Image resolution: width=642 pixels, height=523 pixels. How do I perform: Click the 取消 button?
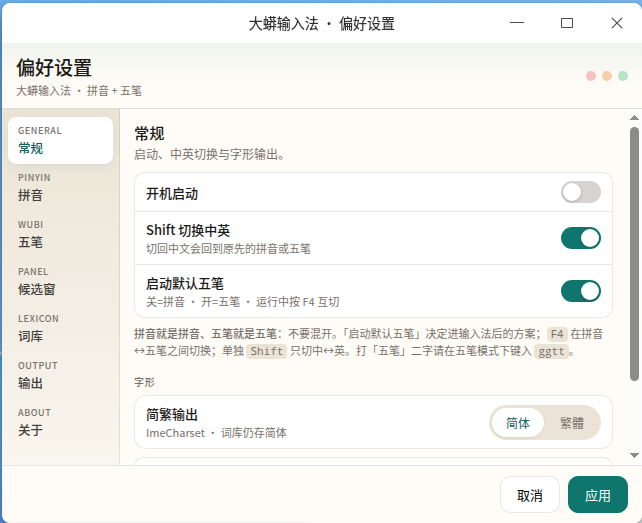529,495
